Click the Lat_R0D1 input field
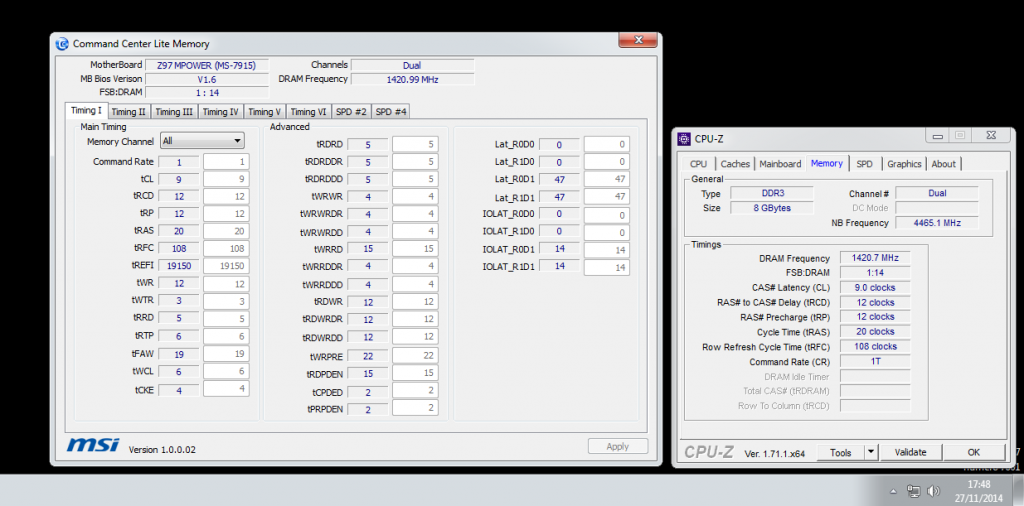The image size is (1024, 506). pyautogui.click(x=607, y=179)
